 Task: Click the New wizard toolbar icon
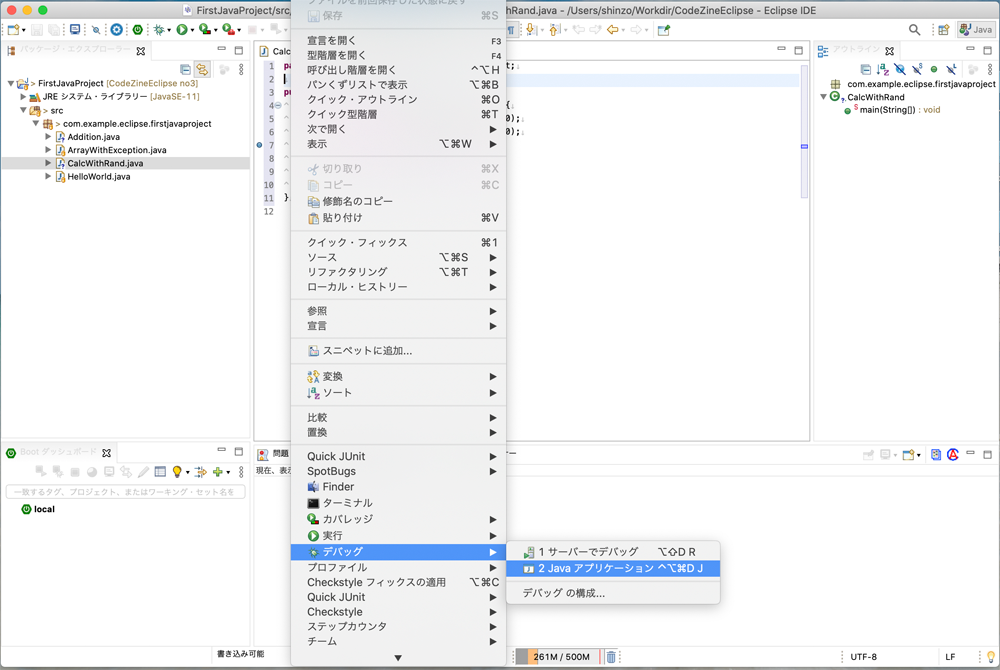pyautogui.click(x=13, y=29)
